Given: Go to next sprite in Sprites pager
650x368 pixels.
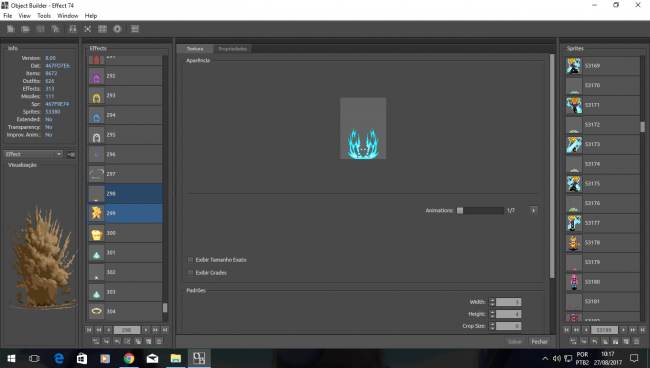Looking at the screenshot, I should (623, 330).
